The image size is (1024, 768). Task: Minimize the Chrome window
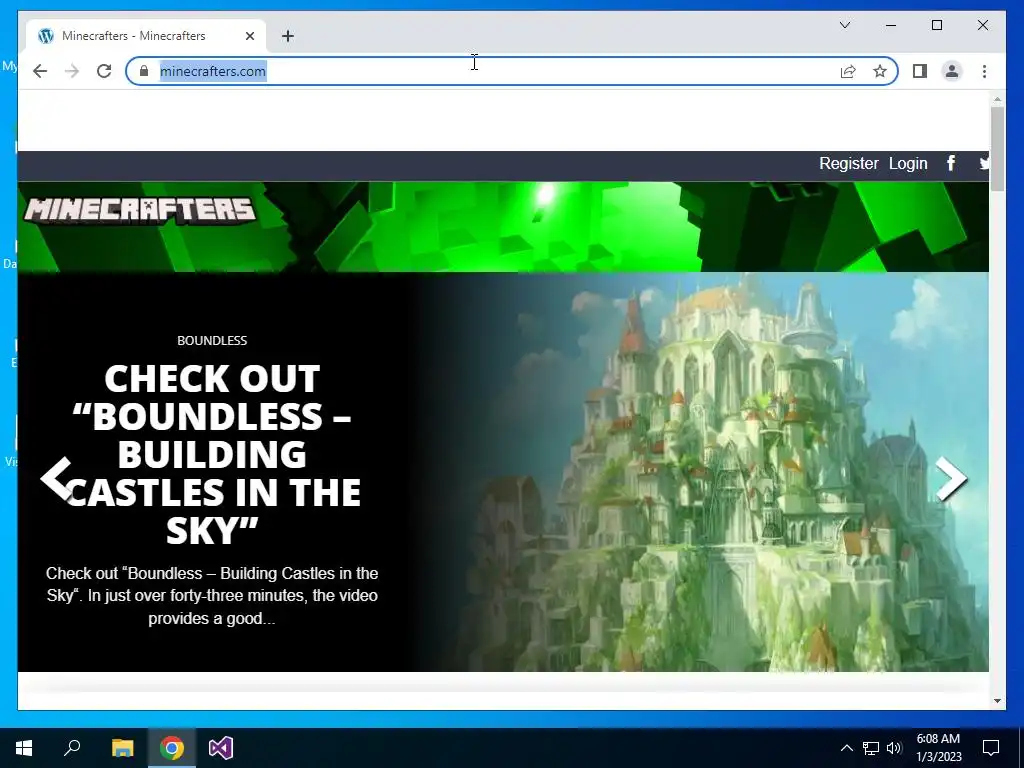click(891, 25)
